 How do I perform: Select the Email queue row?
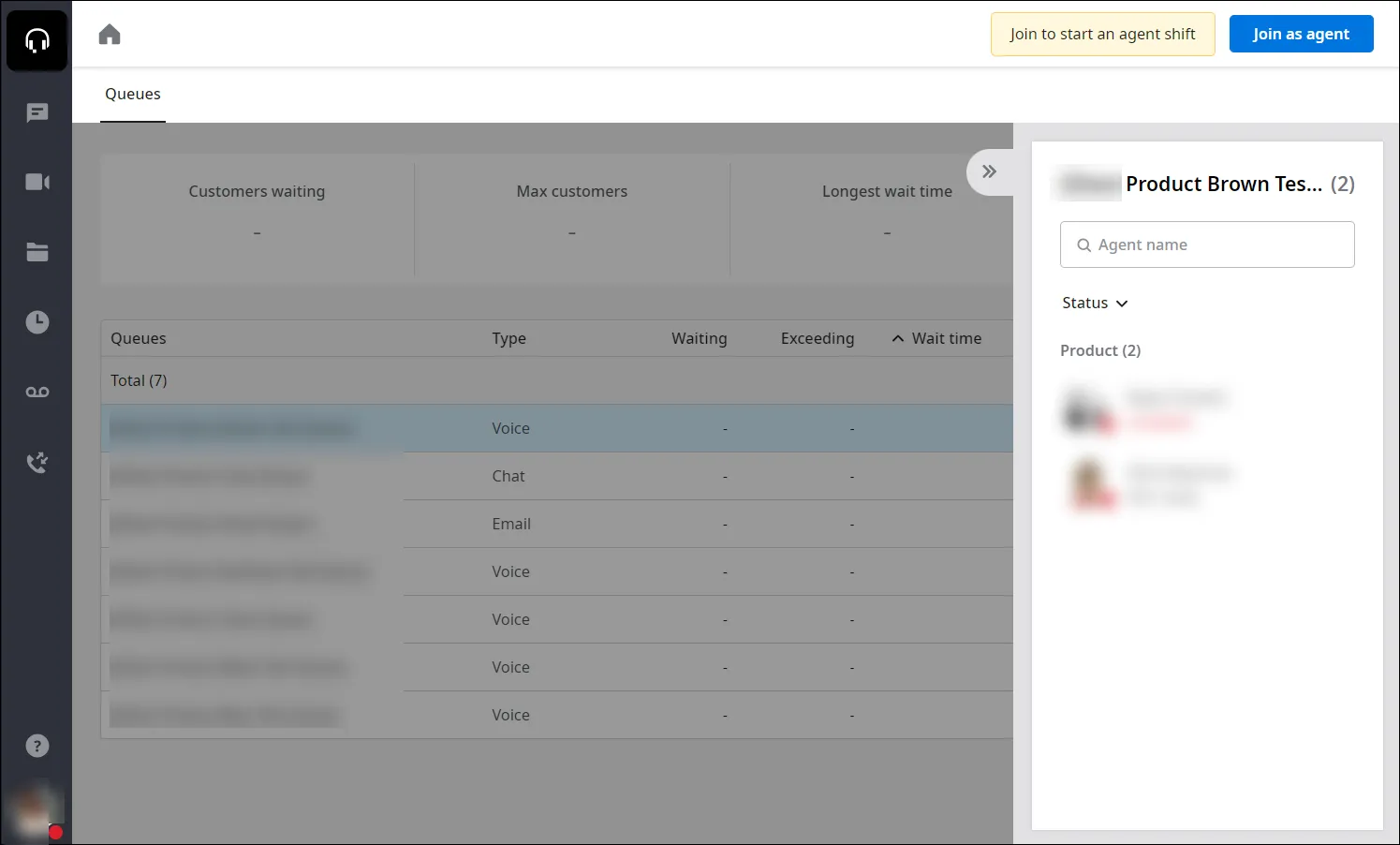point(557,524)
